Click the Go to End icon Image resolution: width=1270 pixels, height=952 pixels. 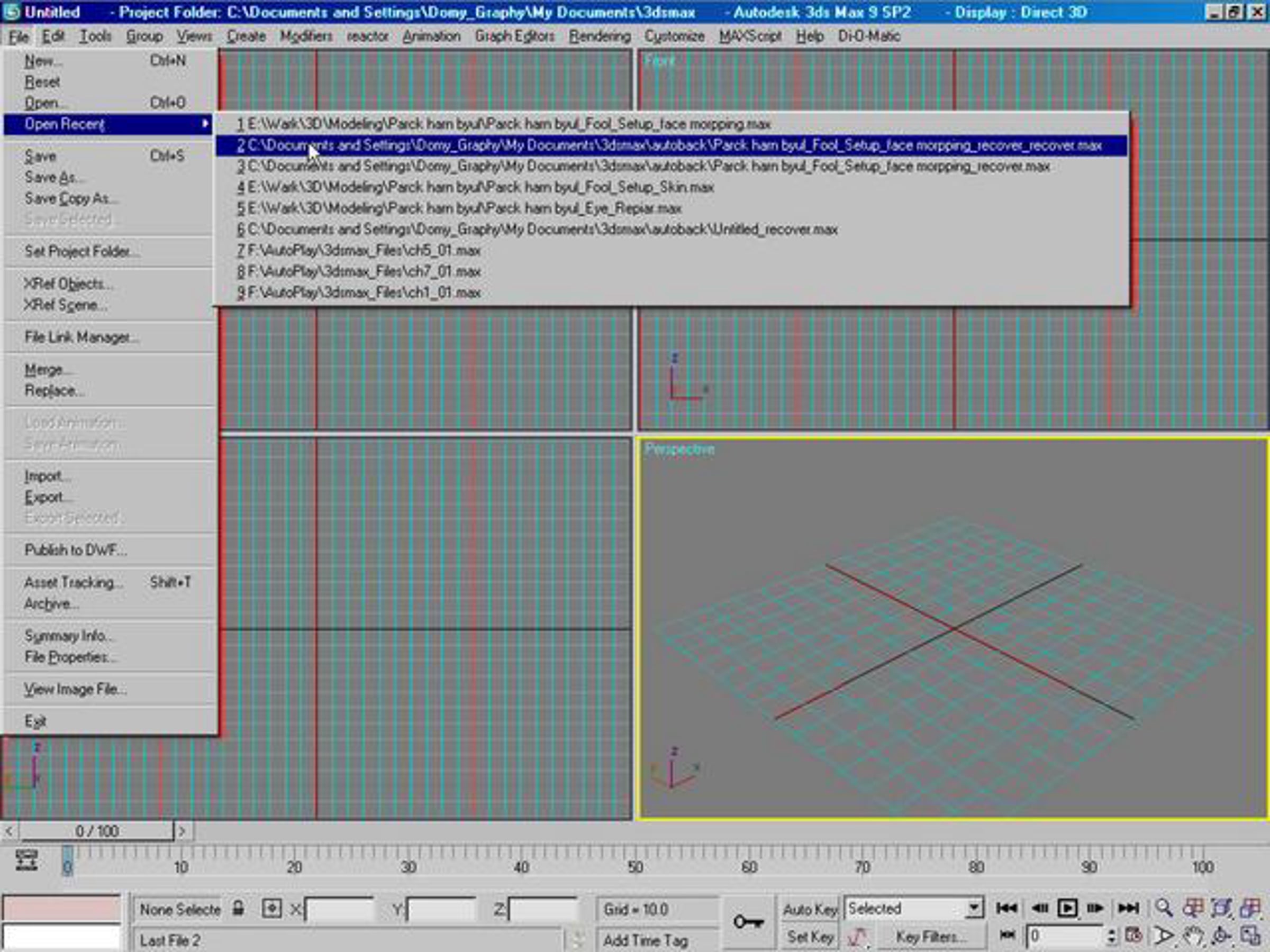click(x=1128, y=908)
